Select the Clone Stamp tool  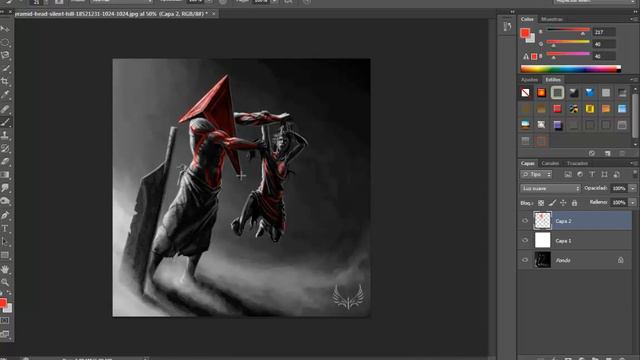pyautogui.click(x=5, y=135)
